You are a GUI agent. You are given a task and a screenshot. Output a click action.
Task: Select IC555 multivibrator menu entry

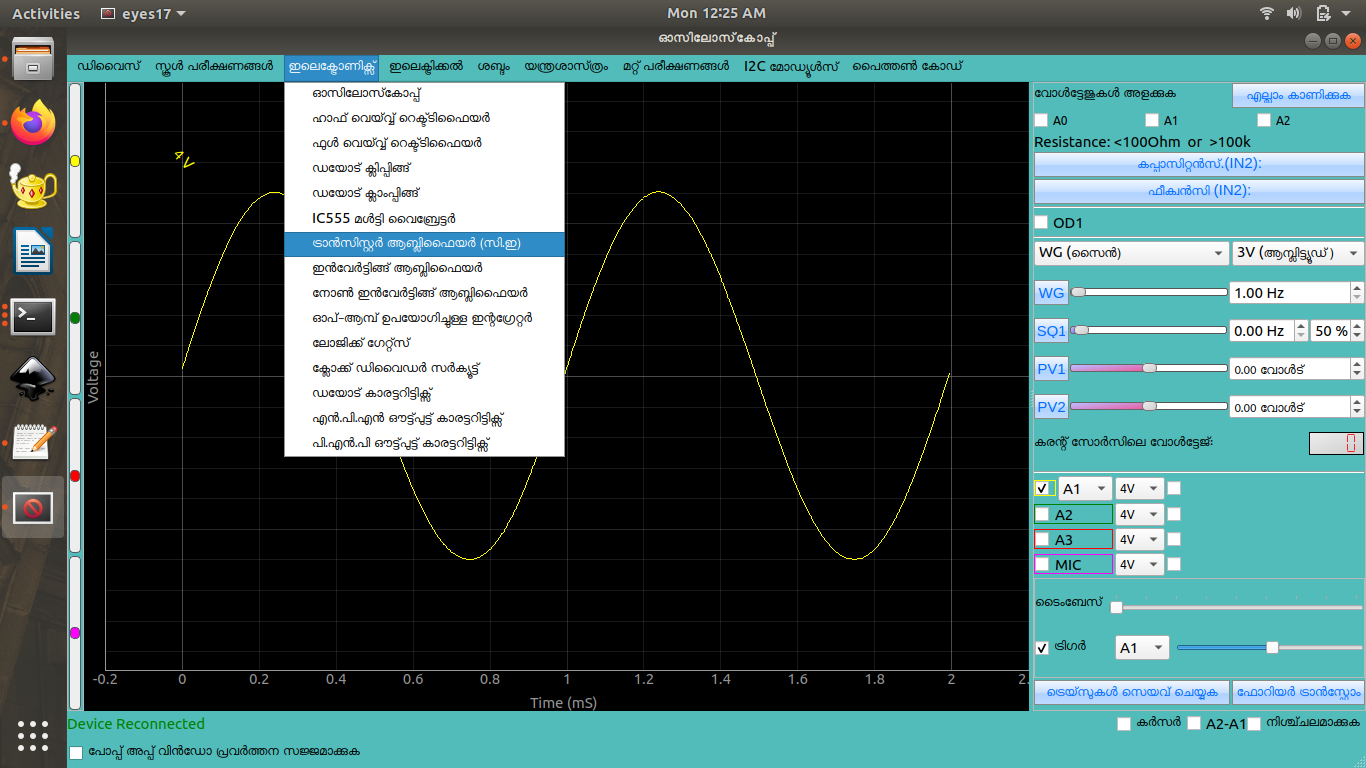[x=384, y=218]
